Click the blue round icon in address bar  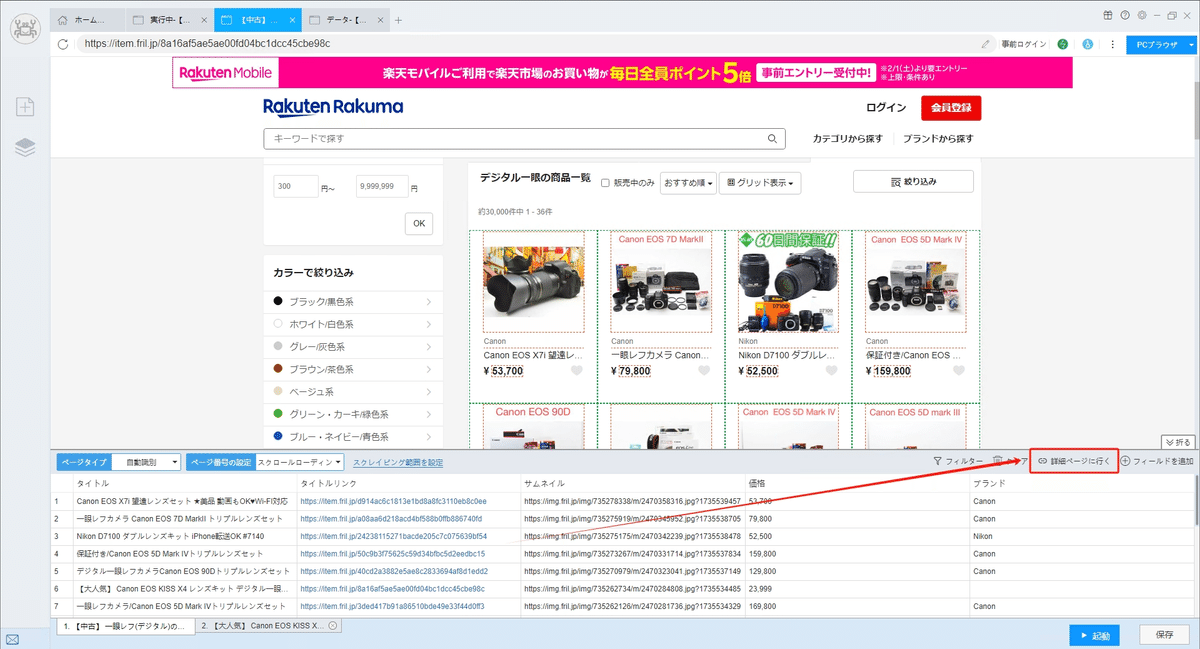1087,44
